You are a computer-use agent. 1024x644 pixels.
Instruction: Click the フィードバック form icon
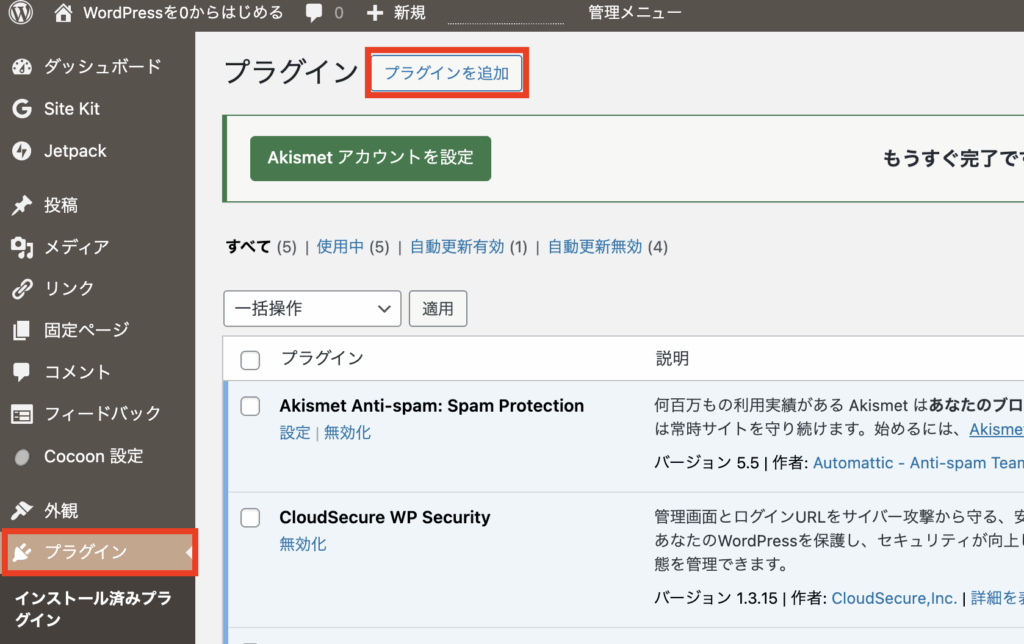click(22, 414)
